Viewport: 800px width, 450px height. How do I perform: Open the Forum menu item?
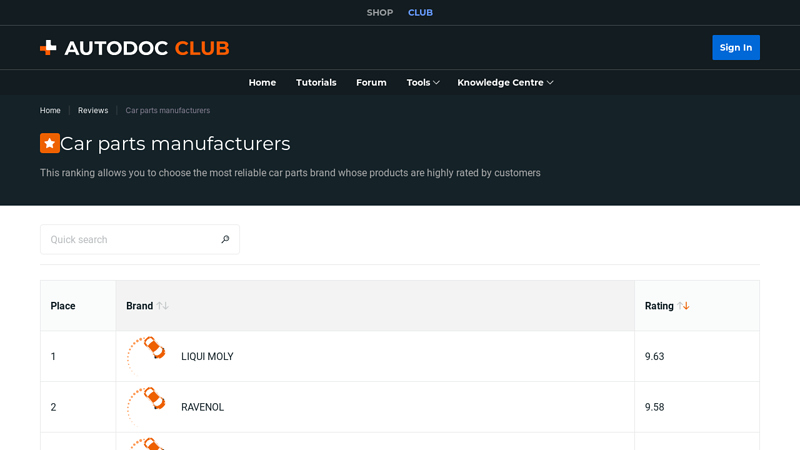pyautogui.click(x=371, y=83)
